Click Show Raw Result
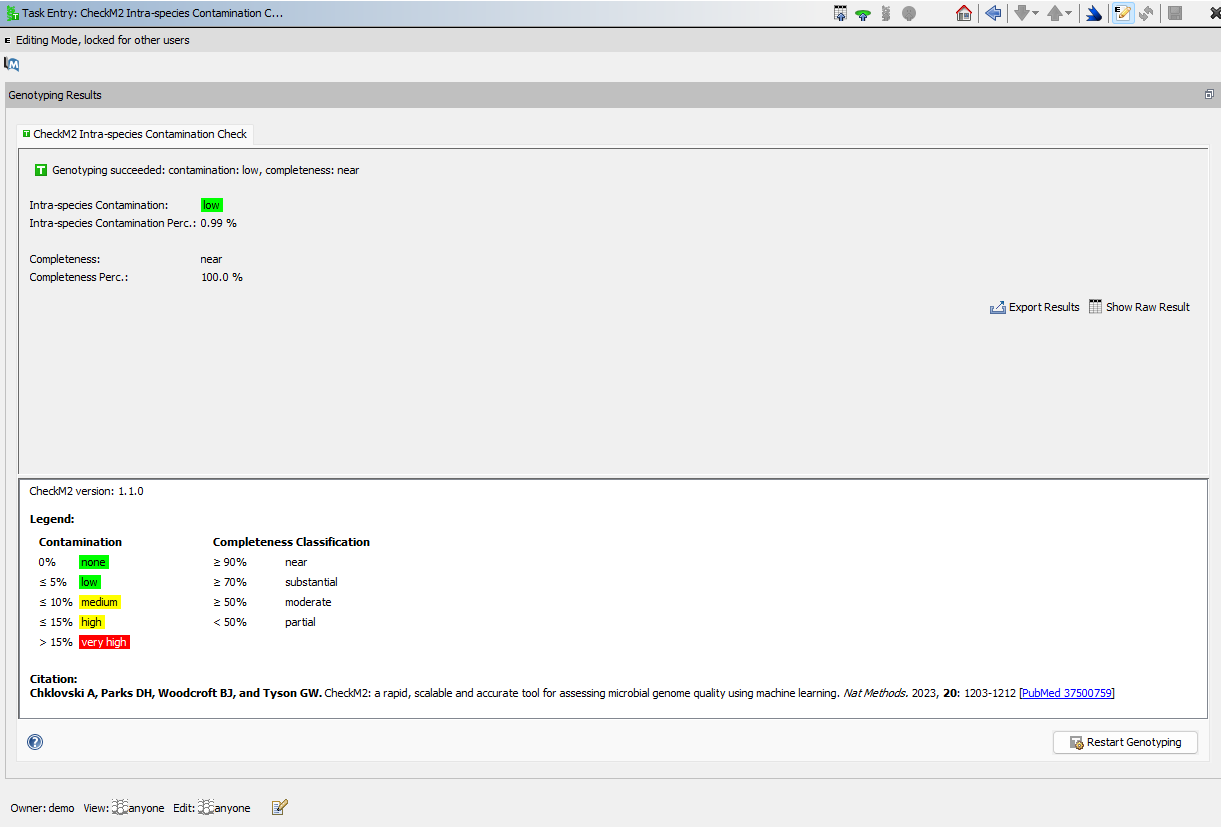The height and width of the screenshot is (827, 1221). (x=1139, y=307)
